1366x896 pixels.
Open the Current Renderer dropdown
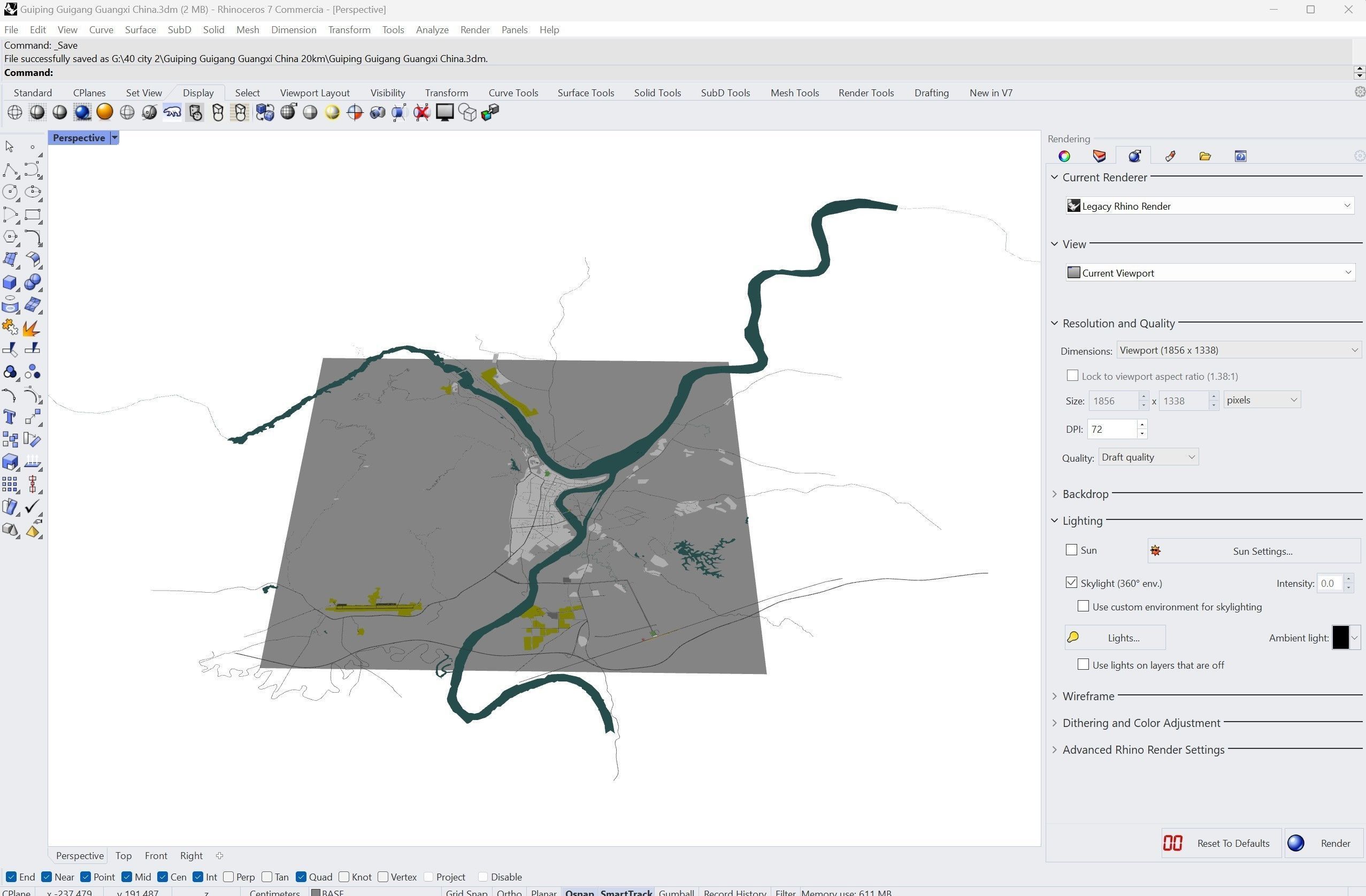[x=1210, y=206]
